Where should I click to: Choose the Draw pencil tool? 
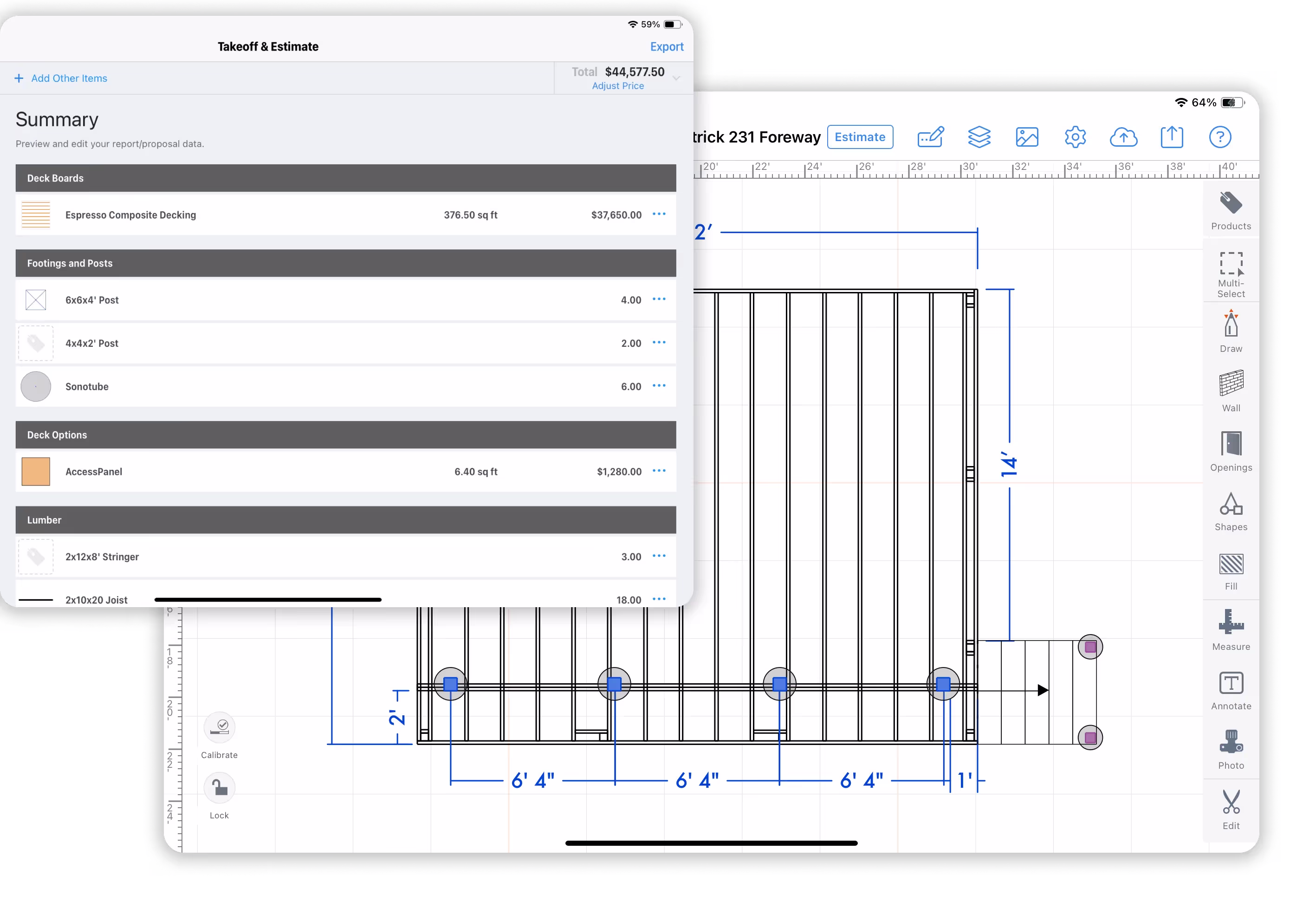[x=1231, y=331]
